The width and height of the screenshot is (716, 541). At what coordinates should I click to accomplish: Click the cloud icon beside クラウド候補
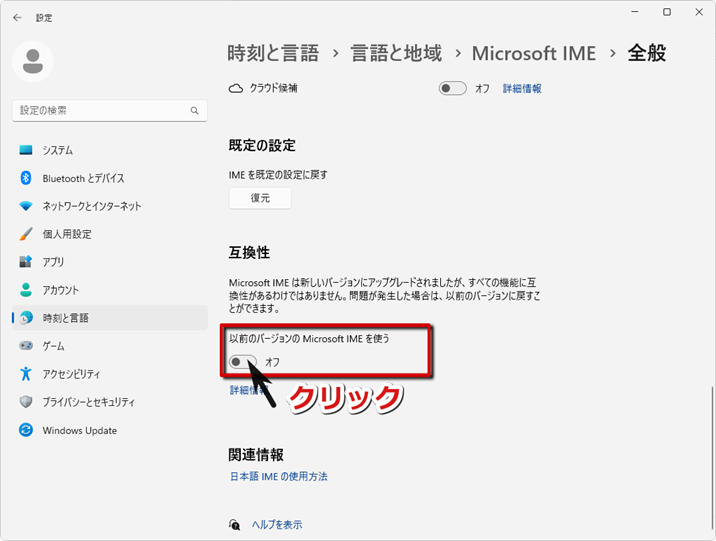tap(236, 88)
